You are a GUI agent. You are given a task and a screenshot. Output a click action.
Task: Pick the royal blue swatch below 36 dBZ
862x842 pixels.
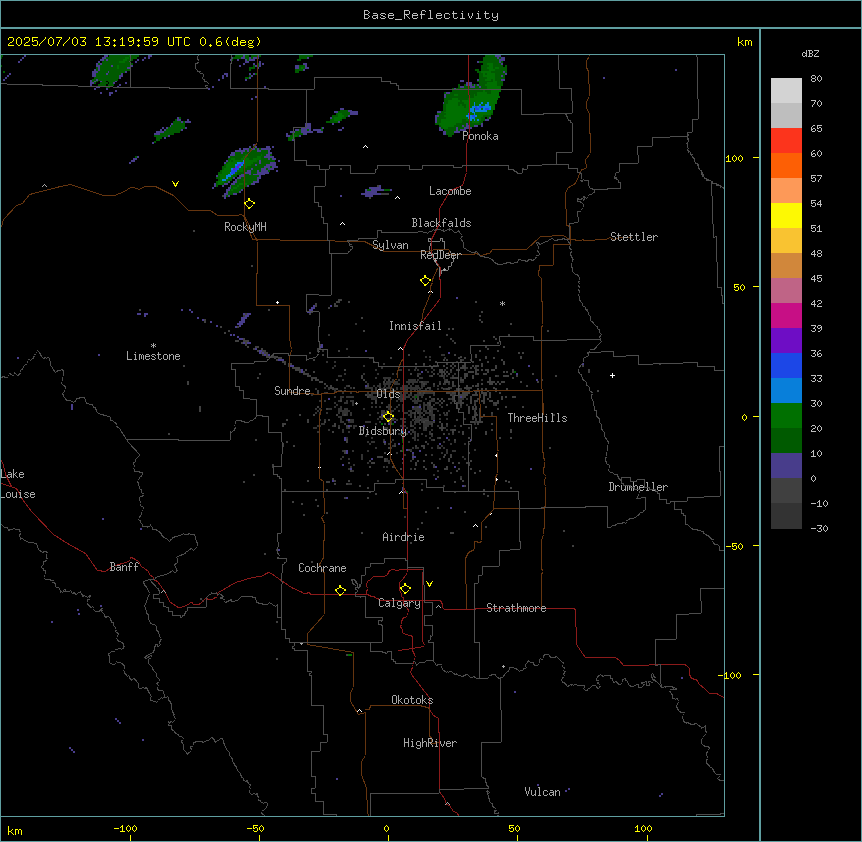[786, 365]
